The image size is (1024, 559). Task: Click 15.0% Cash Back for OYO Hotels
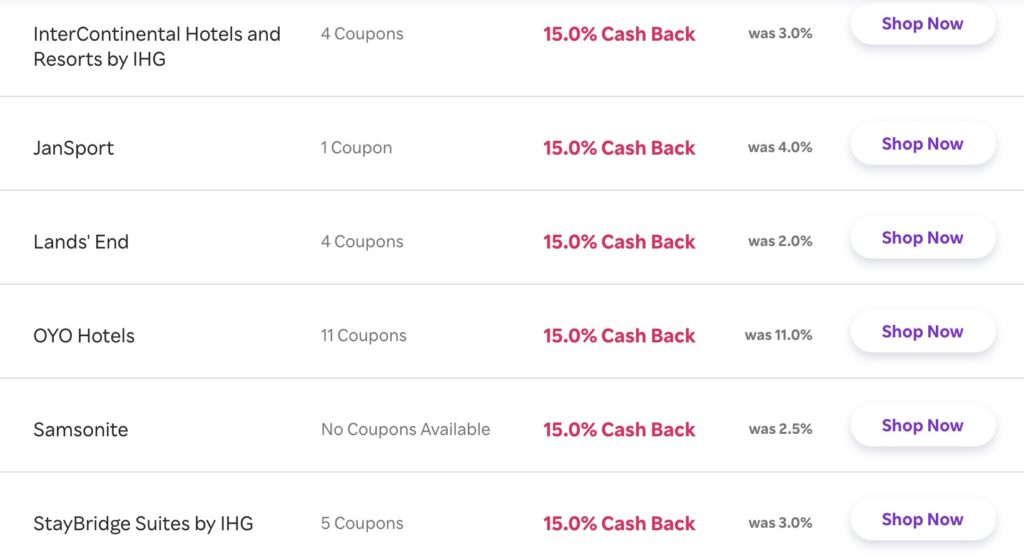point(619,336)
